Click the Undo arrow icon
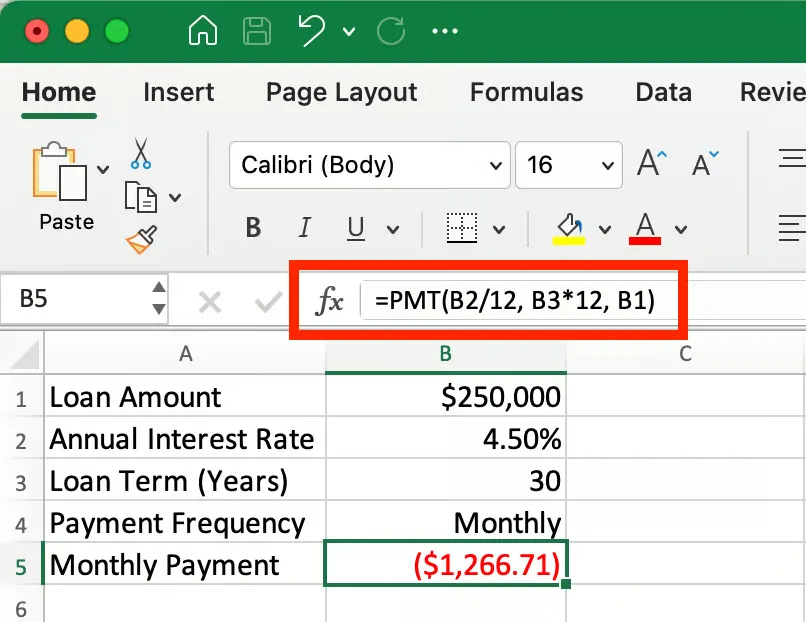The width and height of the screenshot is (806, 622). point(312,31)
